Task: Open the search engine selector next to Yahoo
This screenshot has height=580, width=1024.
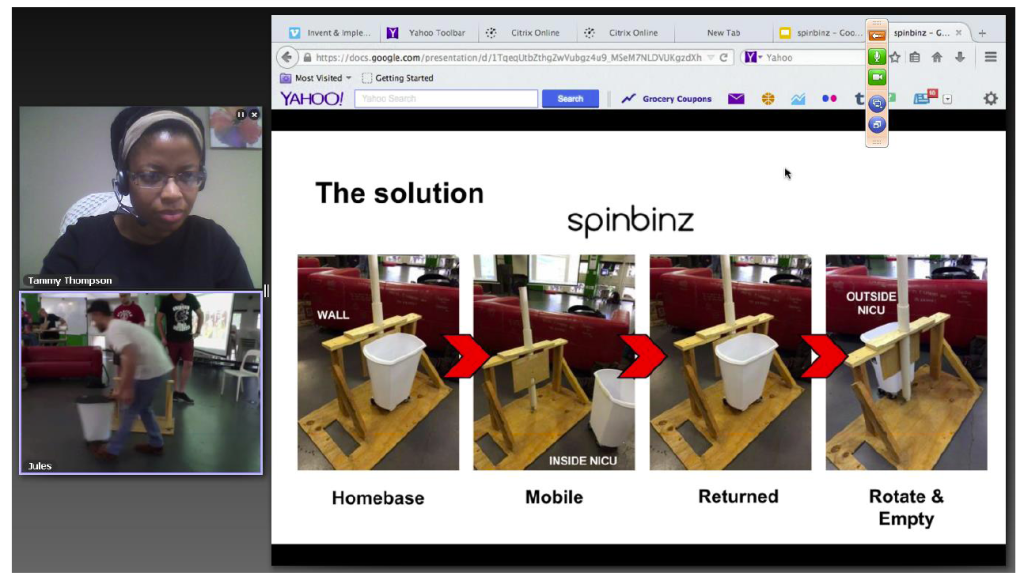Action: [753, 57]
